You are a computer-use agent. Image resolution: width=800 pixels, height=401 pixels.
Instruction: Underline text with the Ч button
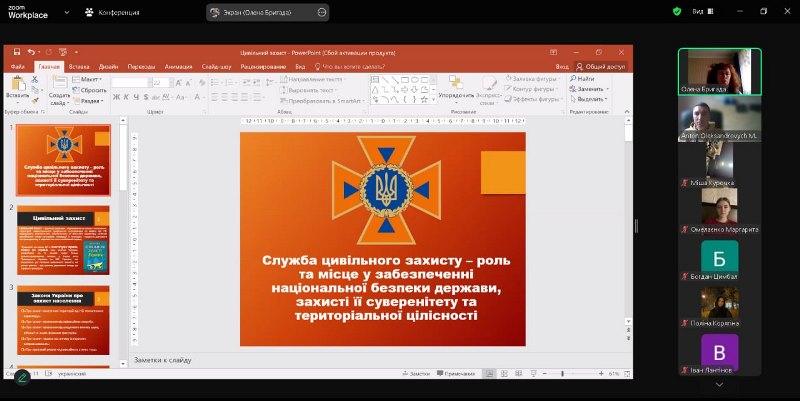point(136,97)
